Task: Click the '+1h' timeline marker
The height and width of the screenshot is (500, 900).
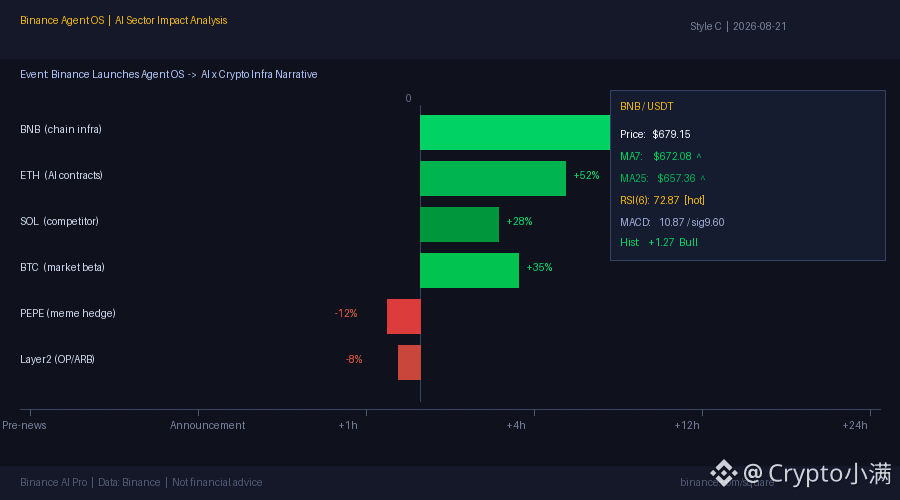Action: click(x=348, y=425)
